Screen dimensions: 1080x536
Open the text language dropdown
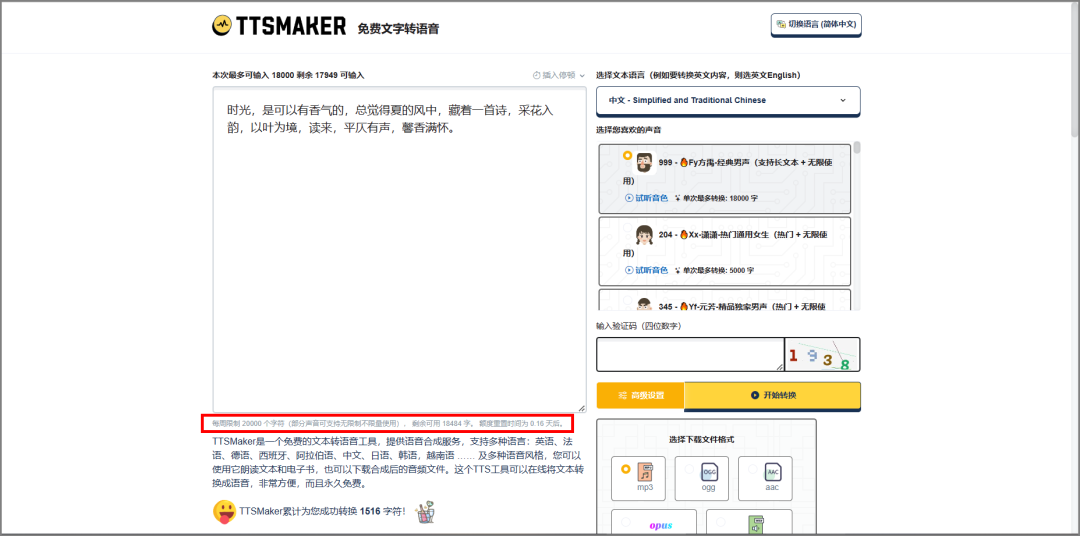pos(728,100)
